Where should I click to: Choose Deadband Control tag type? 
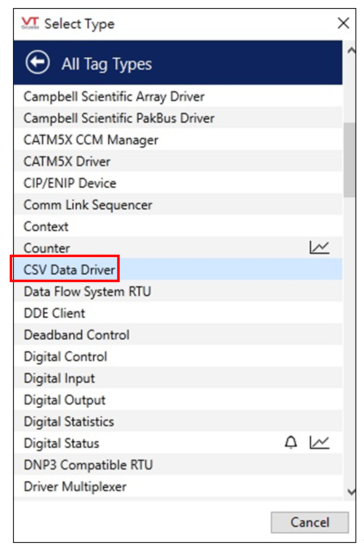click(178, 335)
